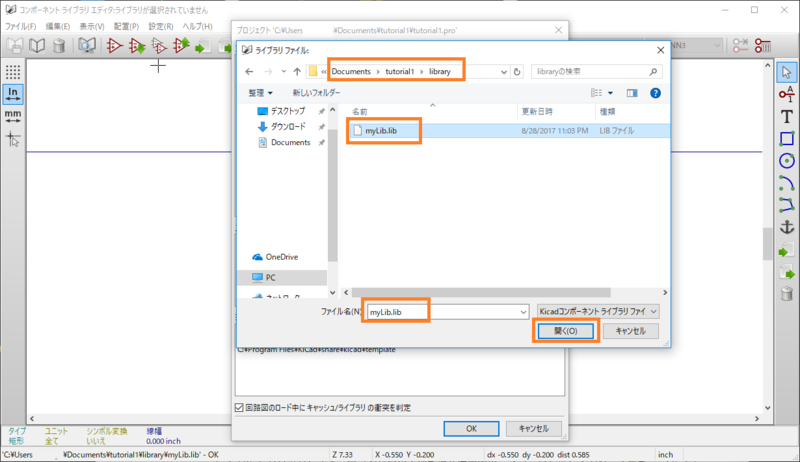Click delete component trash icon in top toolbar
Viewport: 800px width, 462px height.
click(x=59, y=46)
